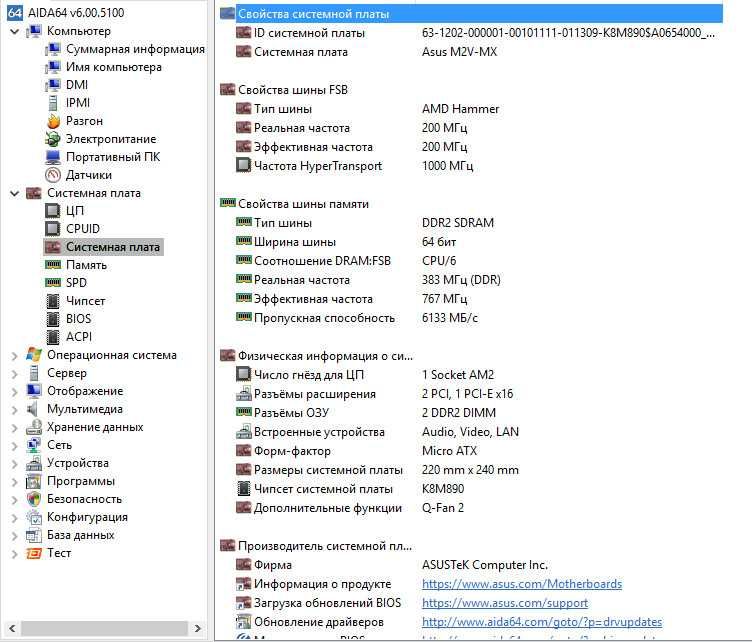Expand the Отображение branch
The width and height of the screenshot is (752, 642).
point(15,392)
